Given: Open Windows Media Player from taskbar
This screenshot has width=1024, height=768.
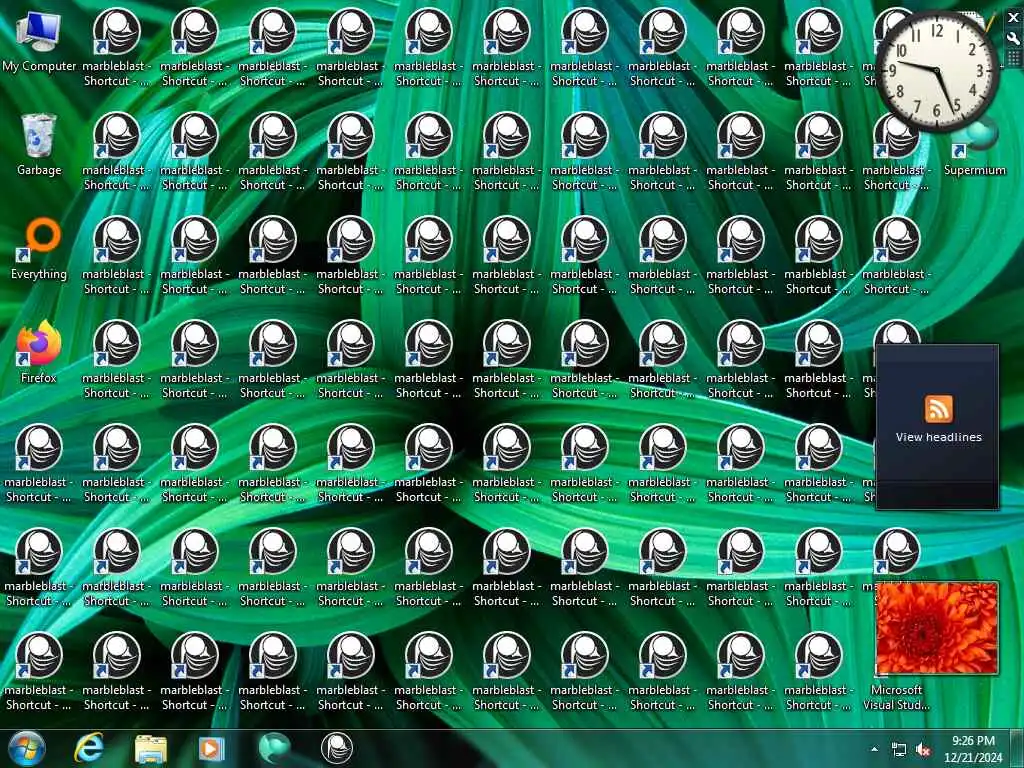Looking at the screenshot, I should tap(211, 748).
